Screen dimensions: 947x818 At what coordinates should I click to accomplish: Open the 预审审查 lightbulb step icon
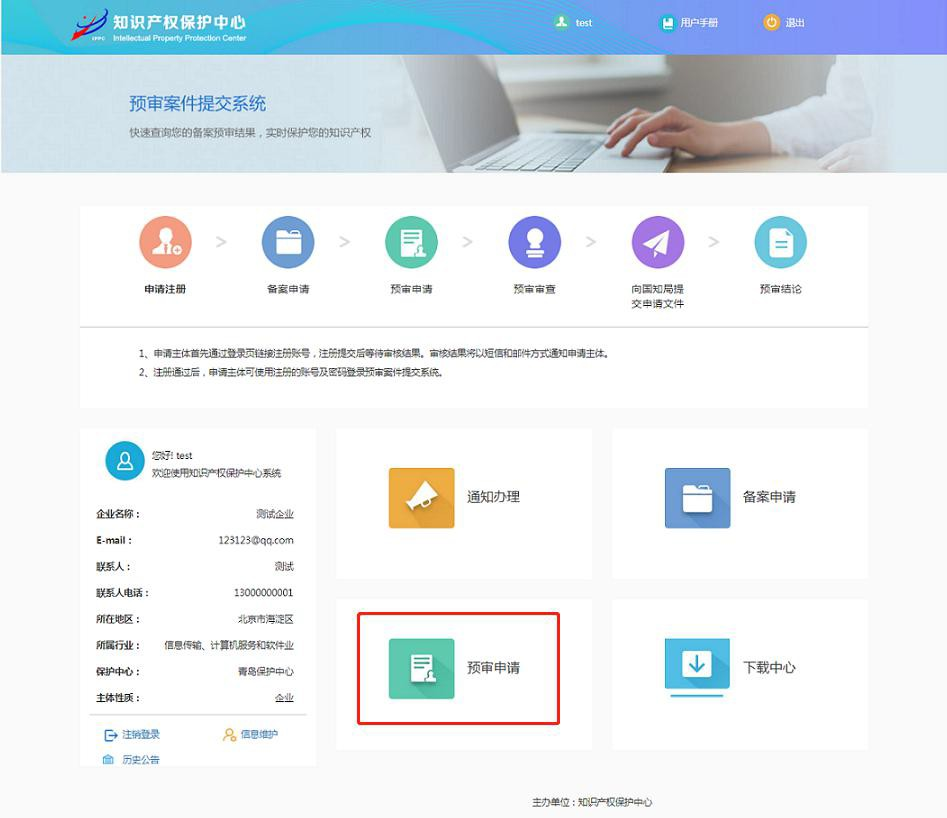click(534, 241)
